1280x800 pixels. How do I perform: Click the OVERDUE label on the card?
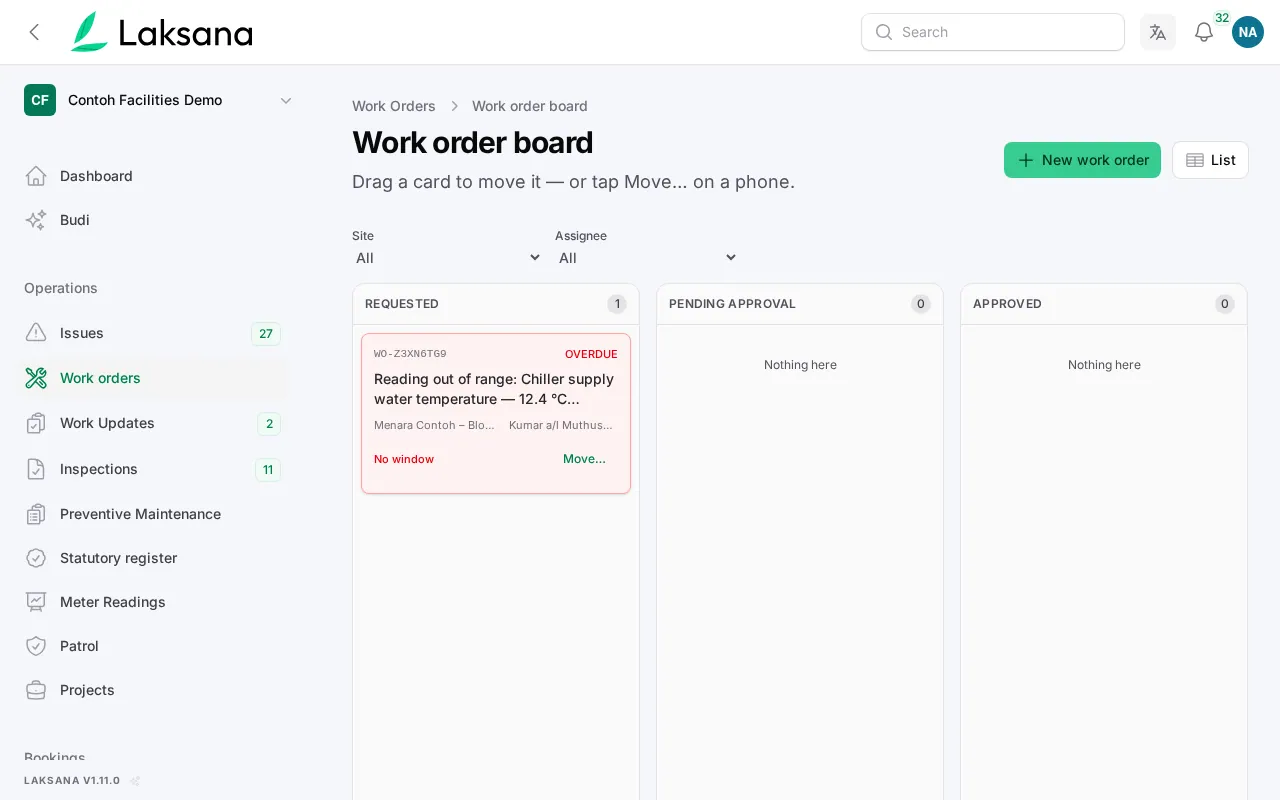[591, 354]
